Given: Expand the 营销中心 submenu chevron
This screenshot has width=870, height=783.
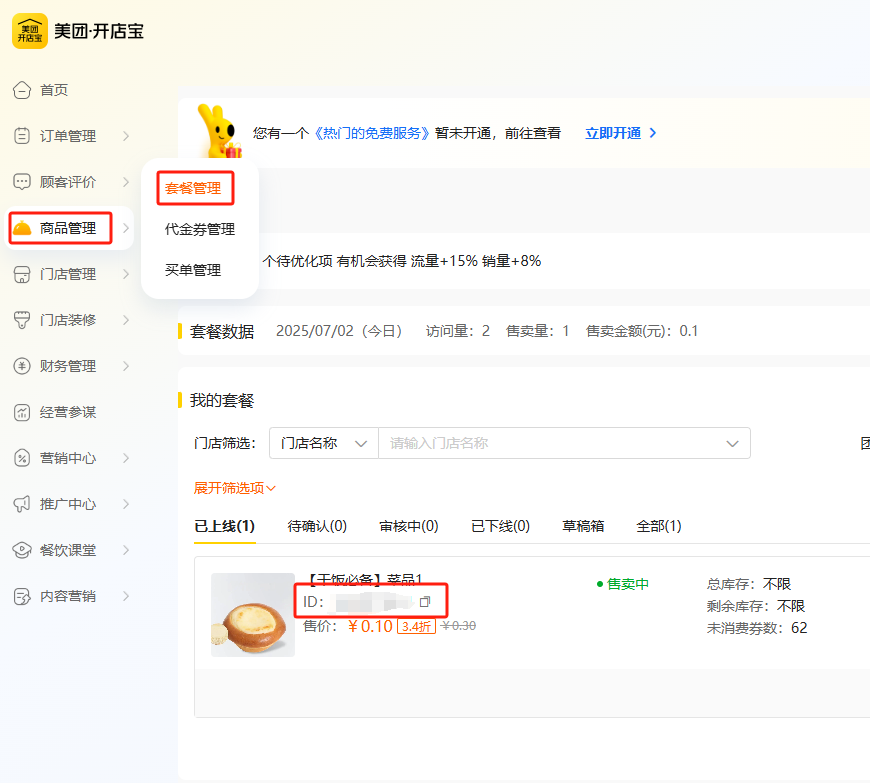Looking at the screenshot, I should (x=126, y=458).
